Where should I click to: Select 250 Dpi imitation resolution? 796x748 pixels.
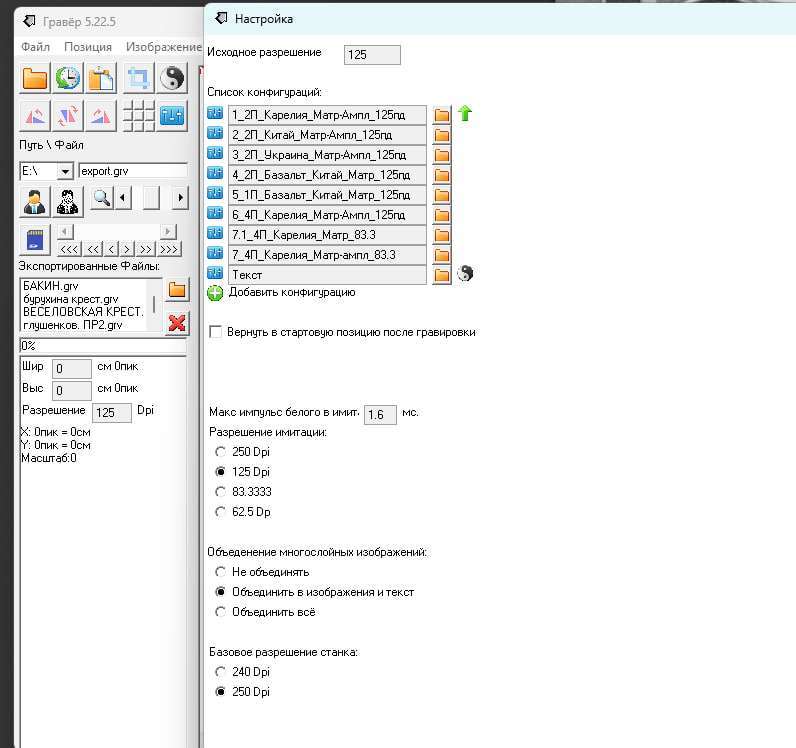point(221,452)
